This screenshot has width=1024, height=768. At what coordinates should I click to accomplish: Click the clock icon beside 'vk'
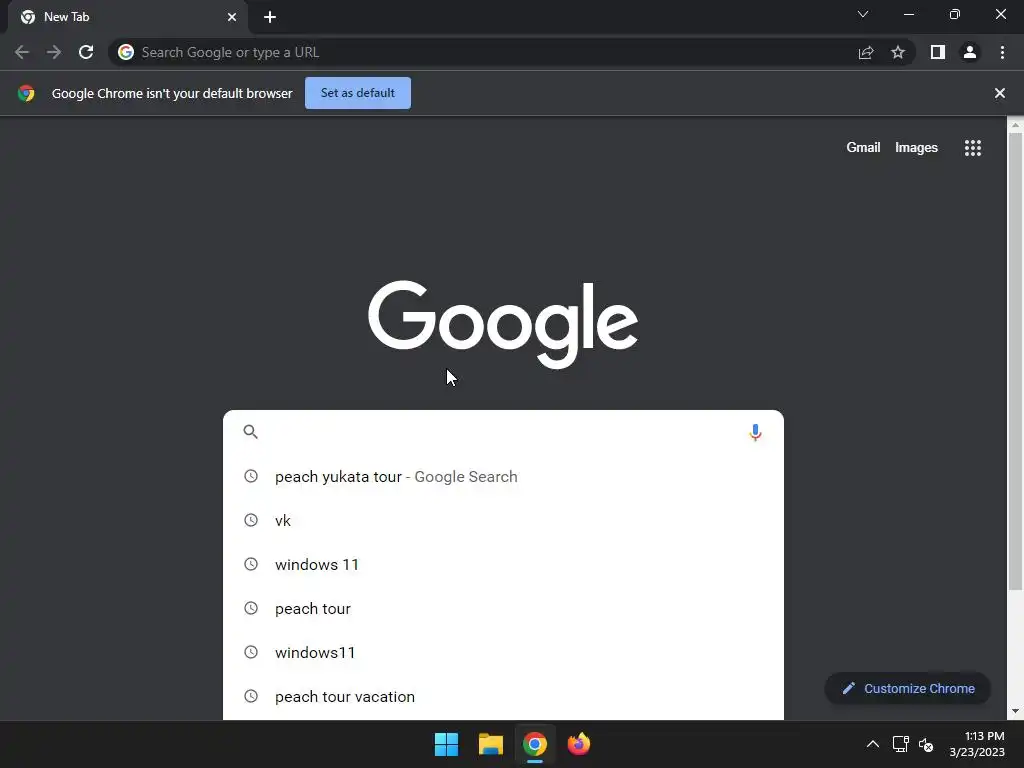coord(251,520)
